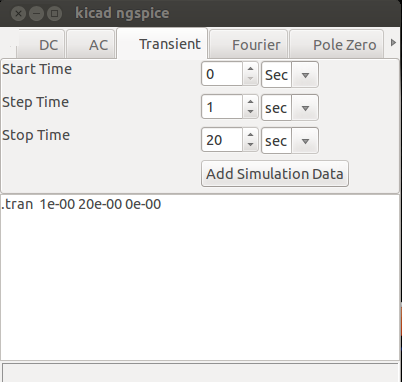This screenshot has width=402, height=382.
Task: Switch to the AC tab
Action: tap(91, 45)
